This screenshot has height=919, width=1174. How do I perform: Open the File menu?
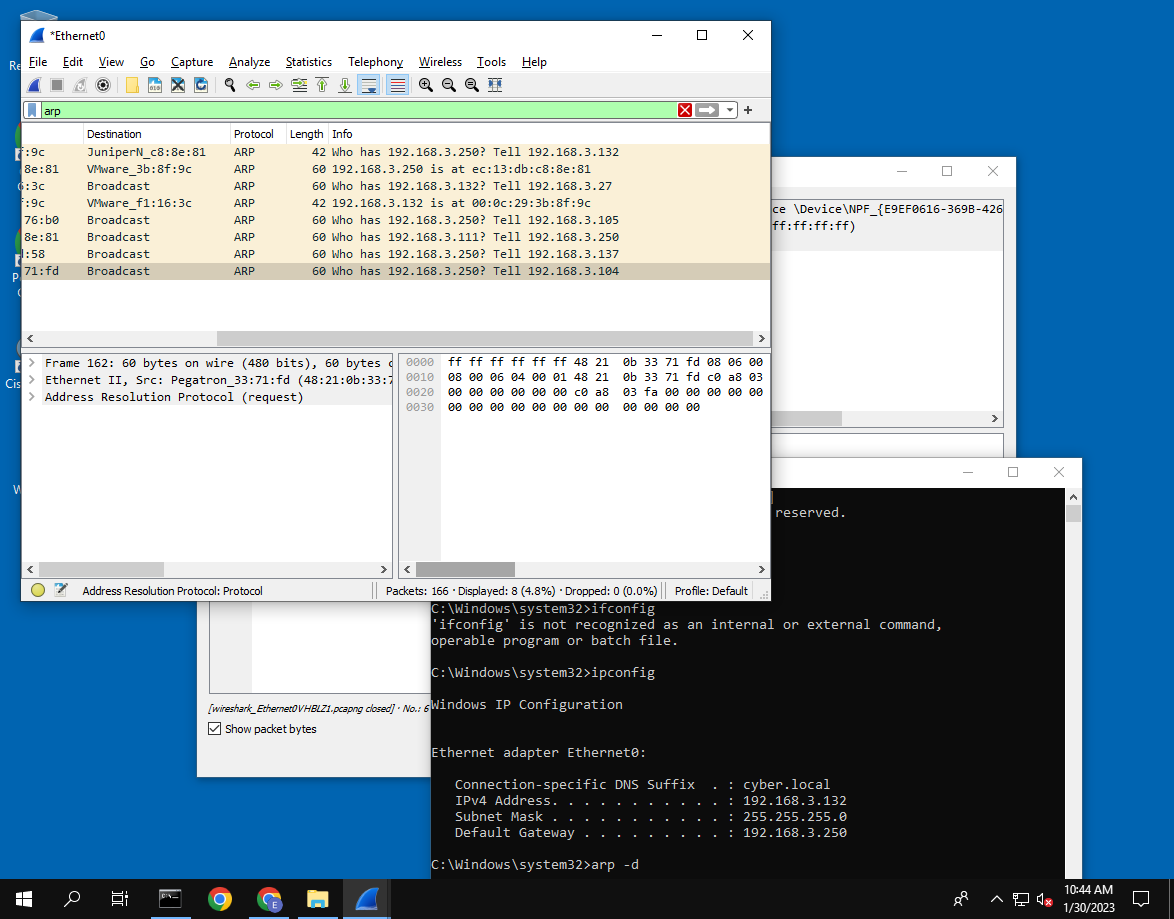[x=37, y=62]
